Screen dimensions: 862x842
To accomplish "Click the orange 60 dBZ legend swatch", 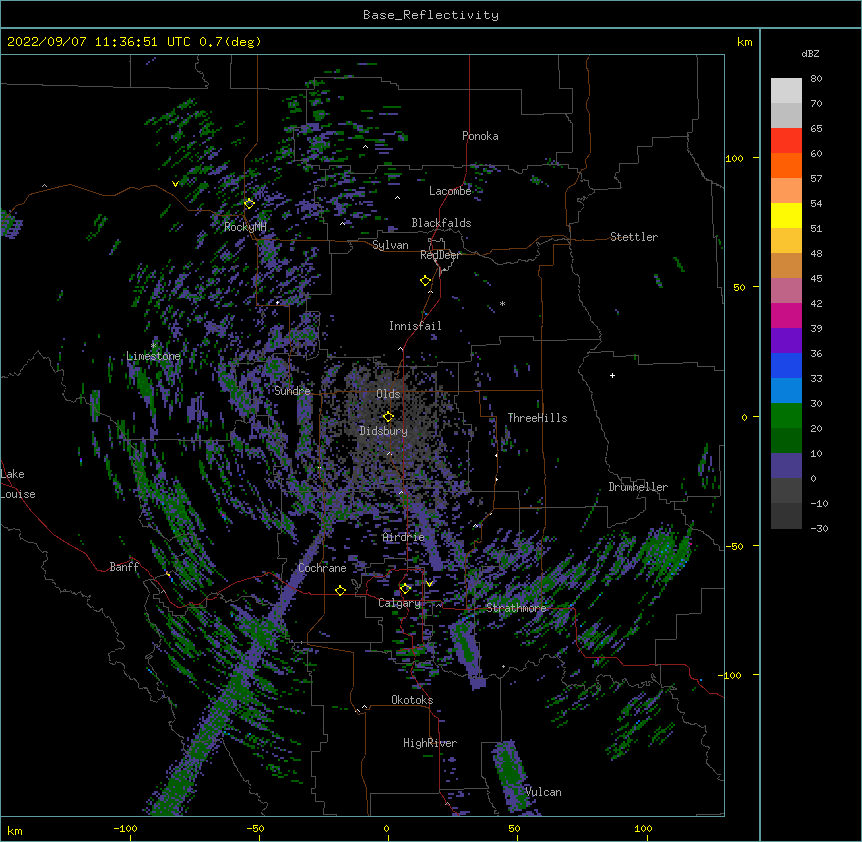I will [x=786, y=165].
